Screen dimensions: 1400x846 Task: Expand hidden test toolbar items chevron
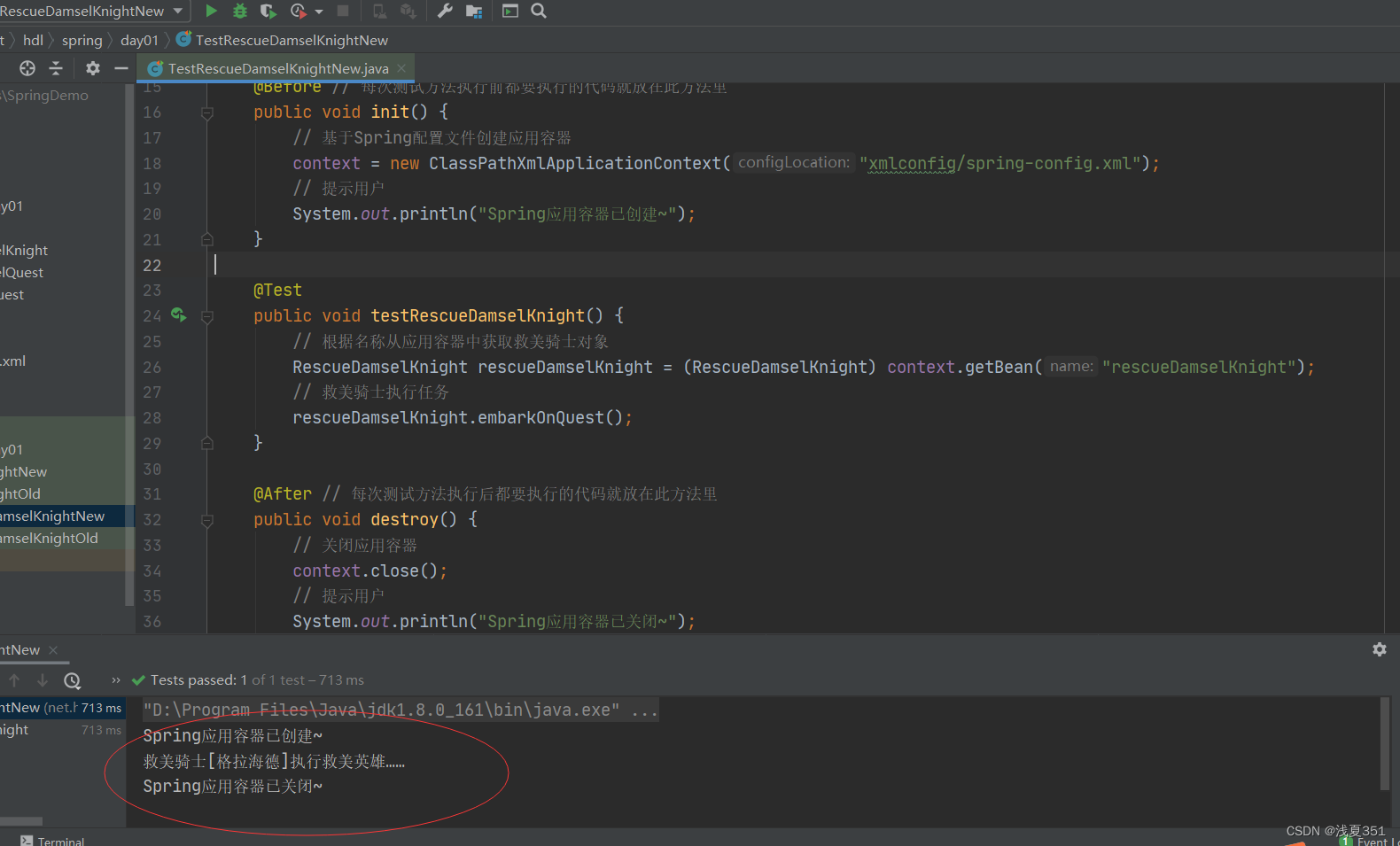click(115, 679)
